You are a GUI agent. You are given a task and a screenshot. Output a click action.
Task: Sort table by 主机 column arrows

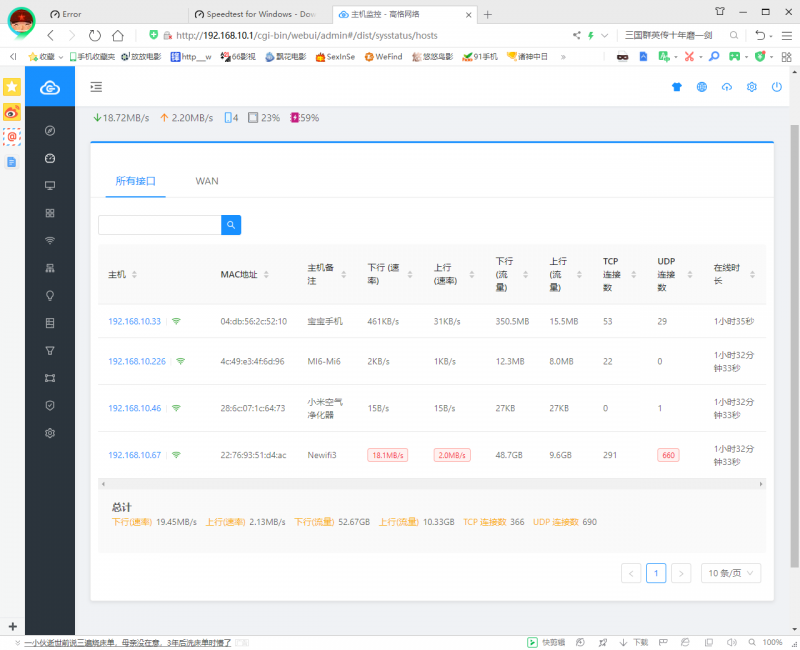tap(134, 275)
